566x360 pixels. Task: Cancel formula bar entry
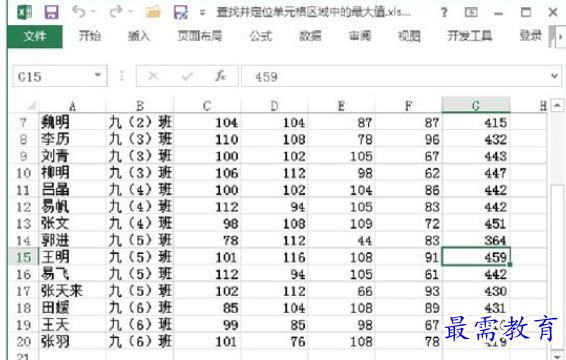(153, 76)
